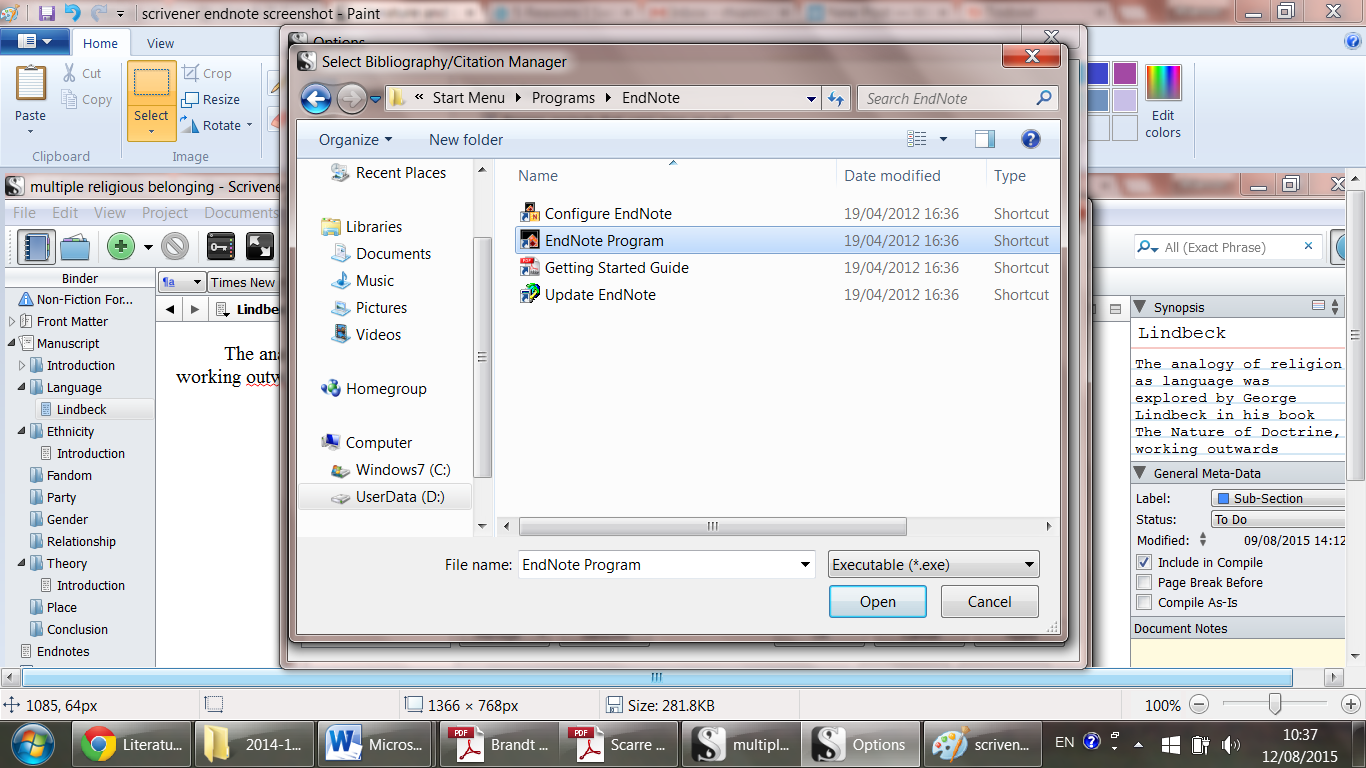Open the Project menu in Scrivener
Image resolution: width=1366 pixels, height=768 pixels.
click(x=165, y=212)
